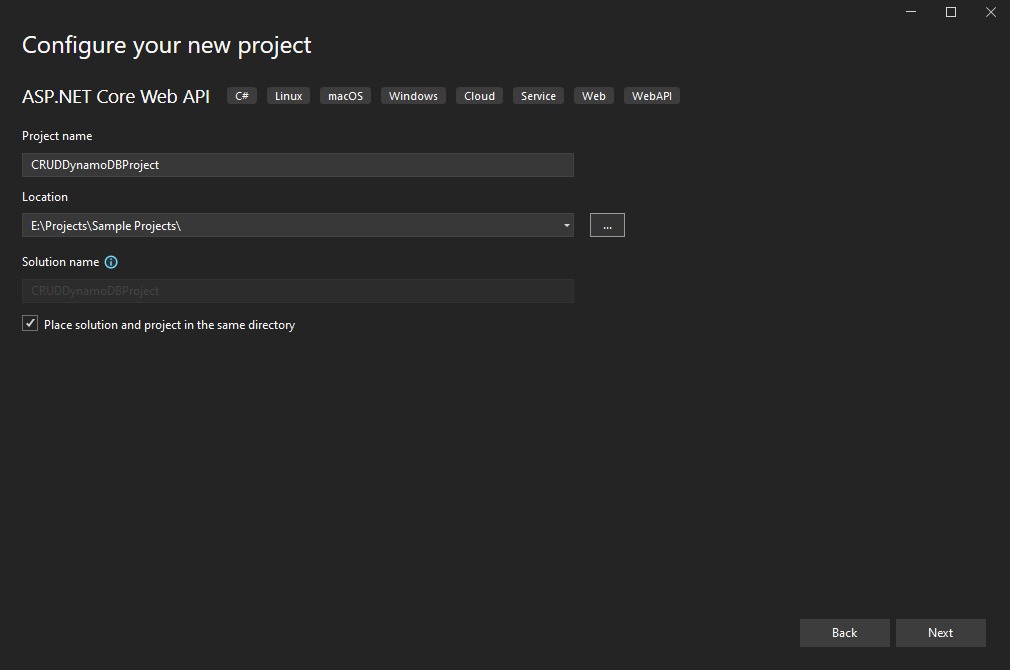Click the 'Project name' label
The width and height of the screenshot is (1010, 670).
(x=57, y=136)
